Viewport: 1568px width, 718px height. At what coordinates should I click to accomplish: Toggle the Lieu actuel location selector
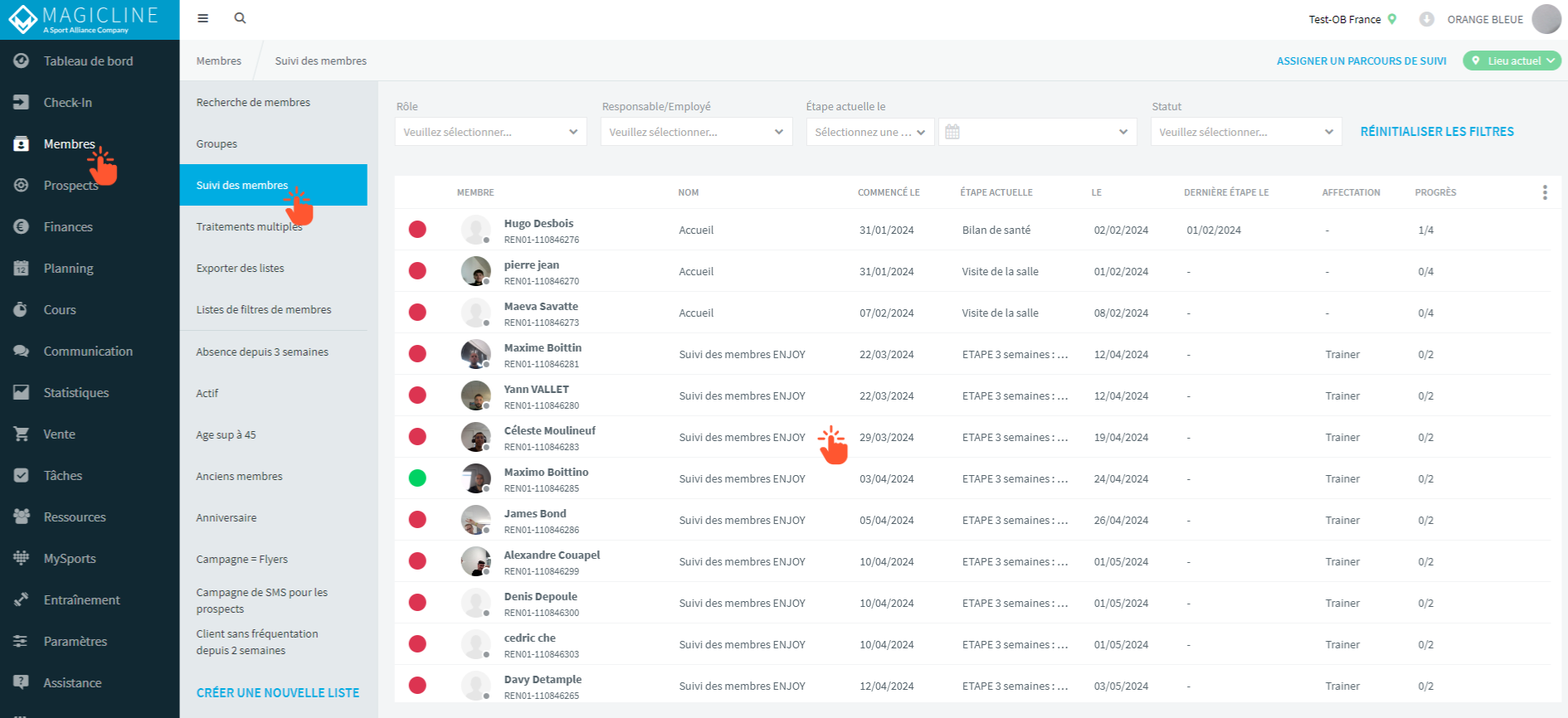tap(1512, 61)
